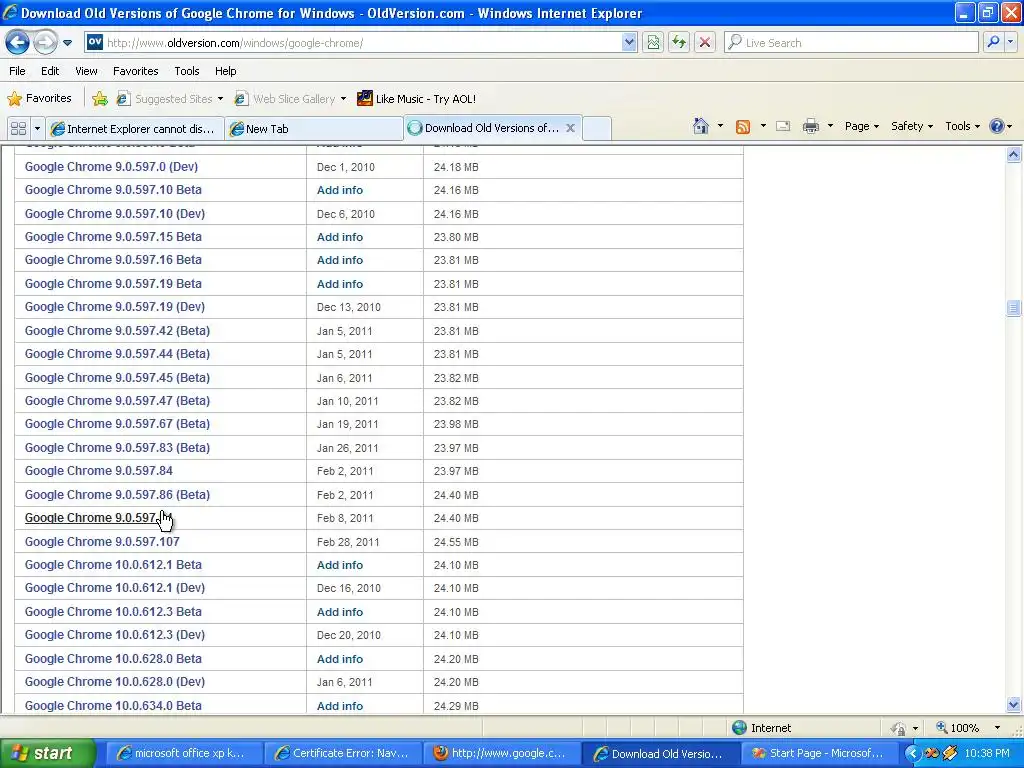Click the Refresh page icon
Viewport: 1024px width, 768px height.
pos(679,43)
